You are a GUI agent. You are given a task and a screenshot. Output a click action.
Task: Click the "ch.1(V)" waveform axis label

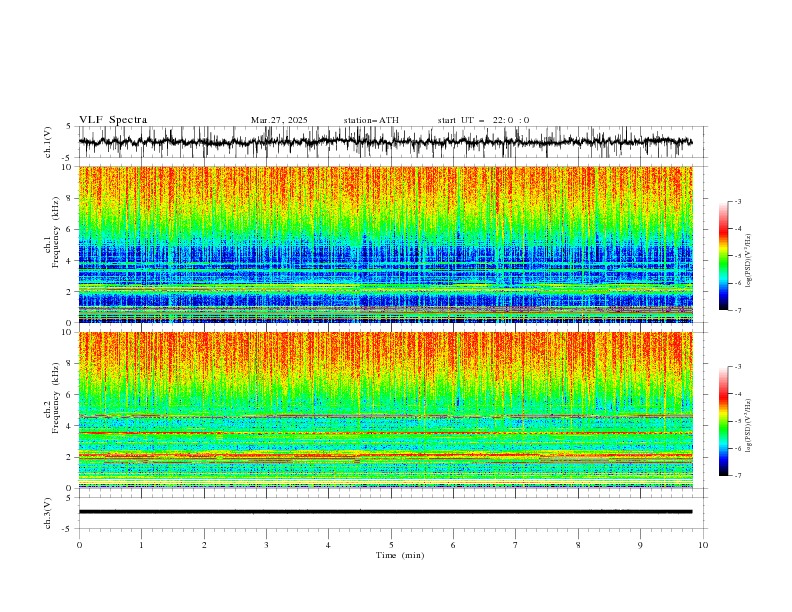coord(48,142)
